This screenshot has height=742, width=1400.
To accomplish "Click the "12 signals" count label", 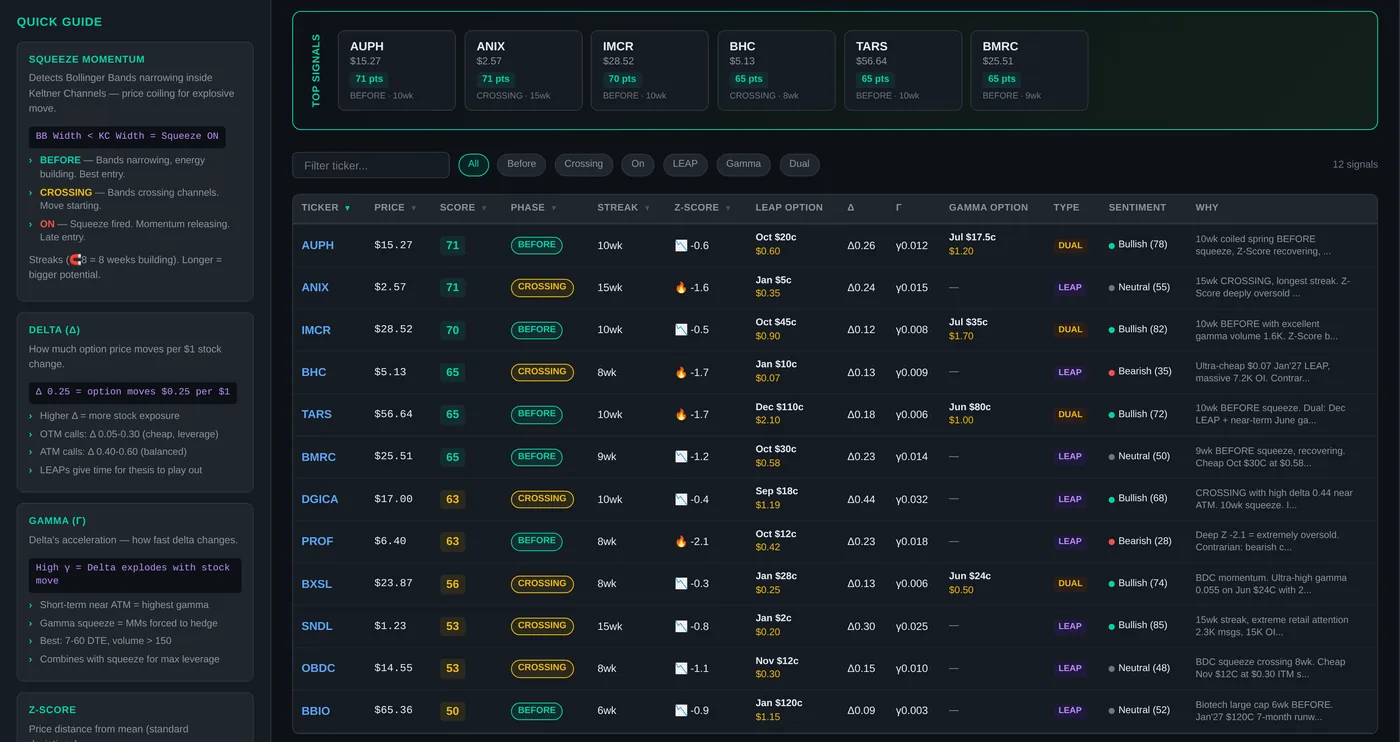I will click(1355, 165).
